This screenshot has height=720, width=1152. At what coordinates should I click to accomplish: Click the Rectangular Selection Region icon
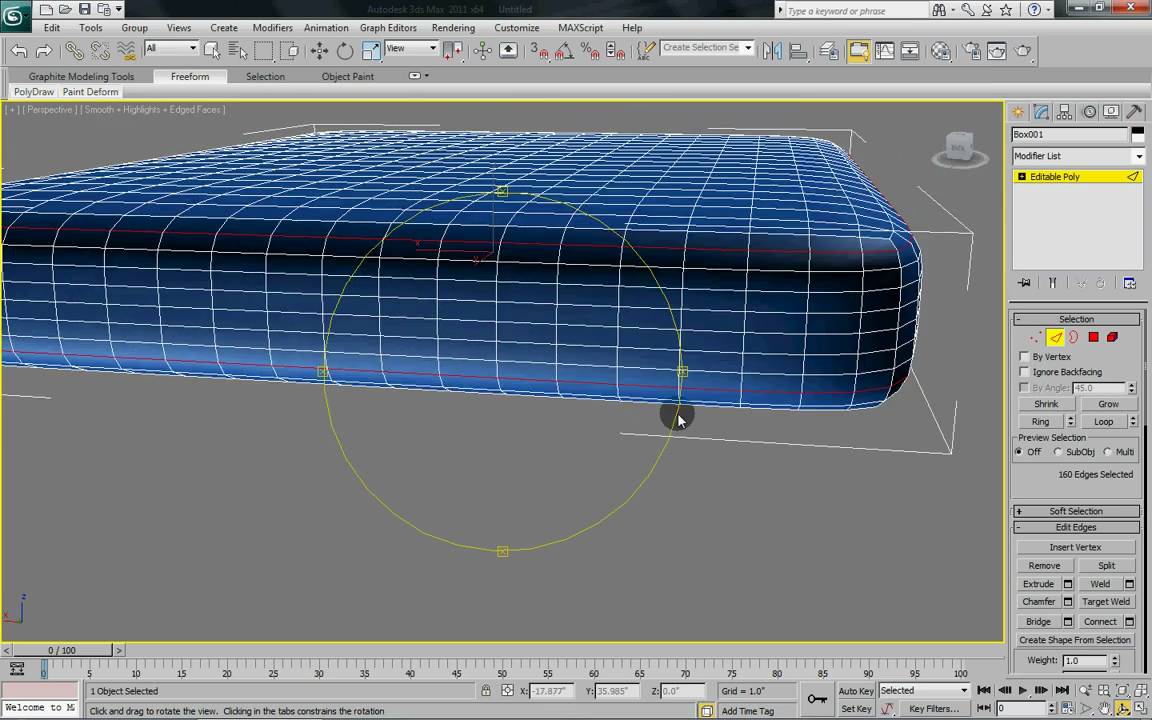pos(264,51)
